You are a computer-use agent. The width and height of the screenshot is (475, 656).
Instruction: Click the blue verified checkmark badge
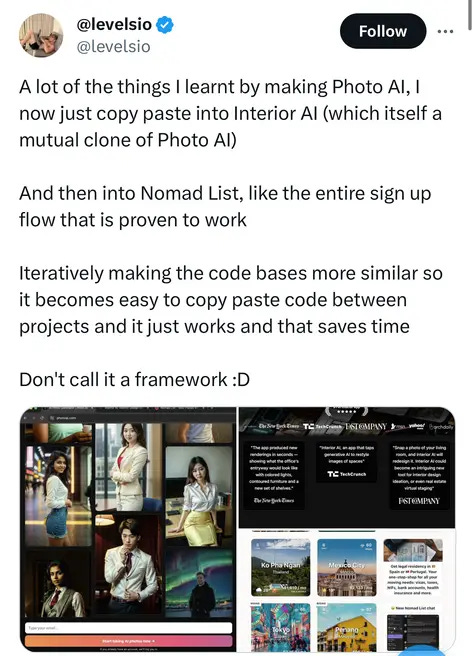point(165,25)
